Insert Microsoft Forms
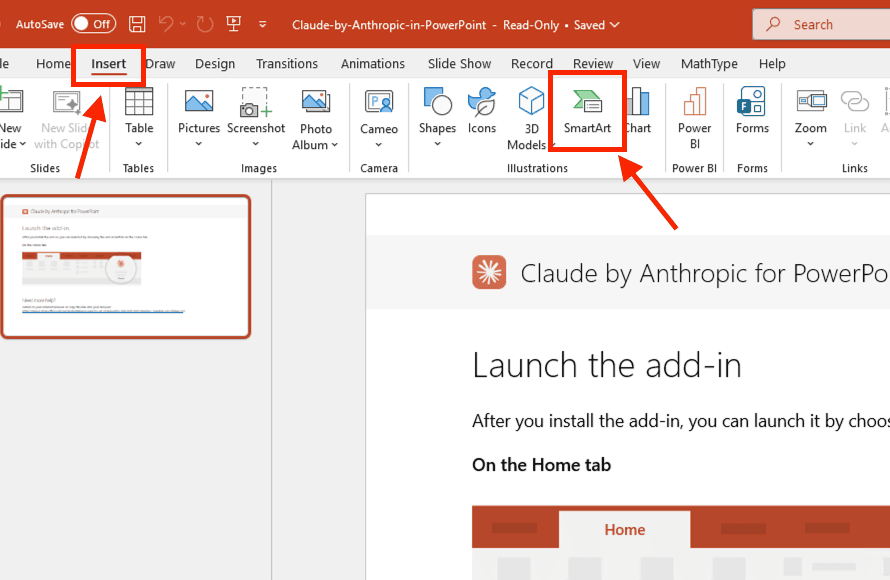The width and height of the screenshot is (890, 580). click(x=752, y=111)
